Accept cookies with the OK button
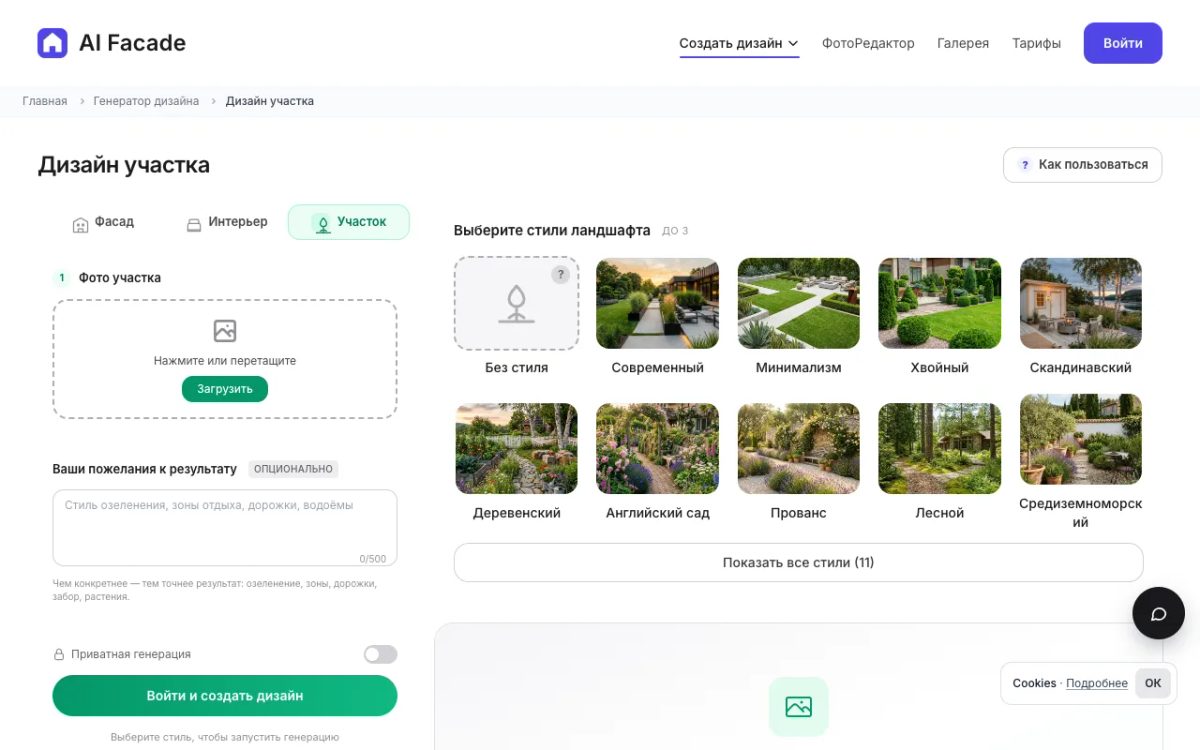 pyautogui.click(x=1153, y=683)
